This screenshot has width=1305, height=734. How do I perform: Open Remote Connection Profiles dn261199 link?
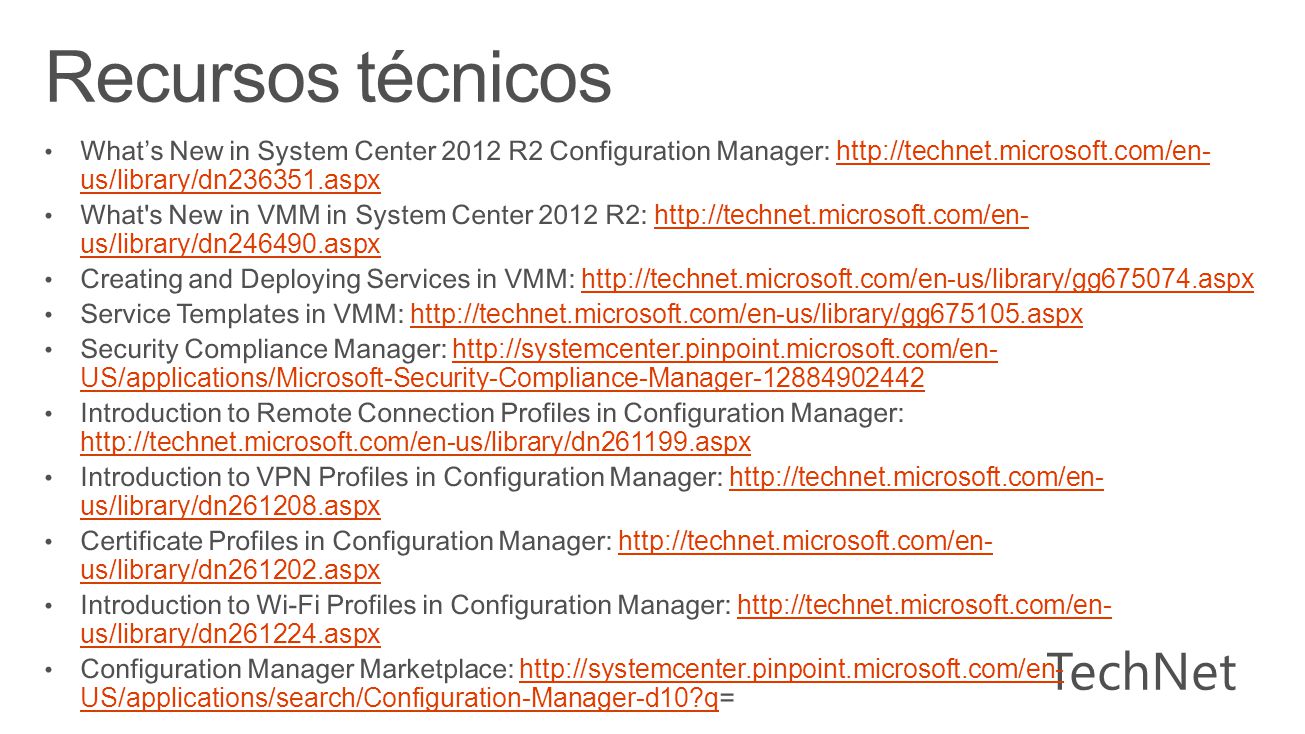[415, 442]
